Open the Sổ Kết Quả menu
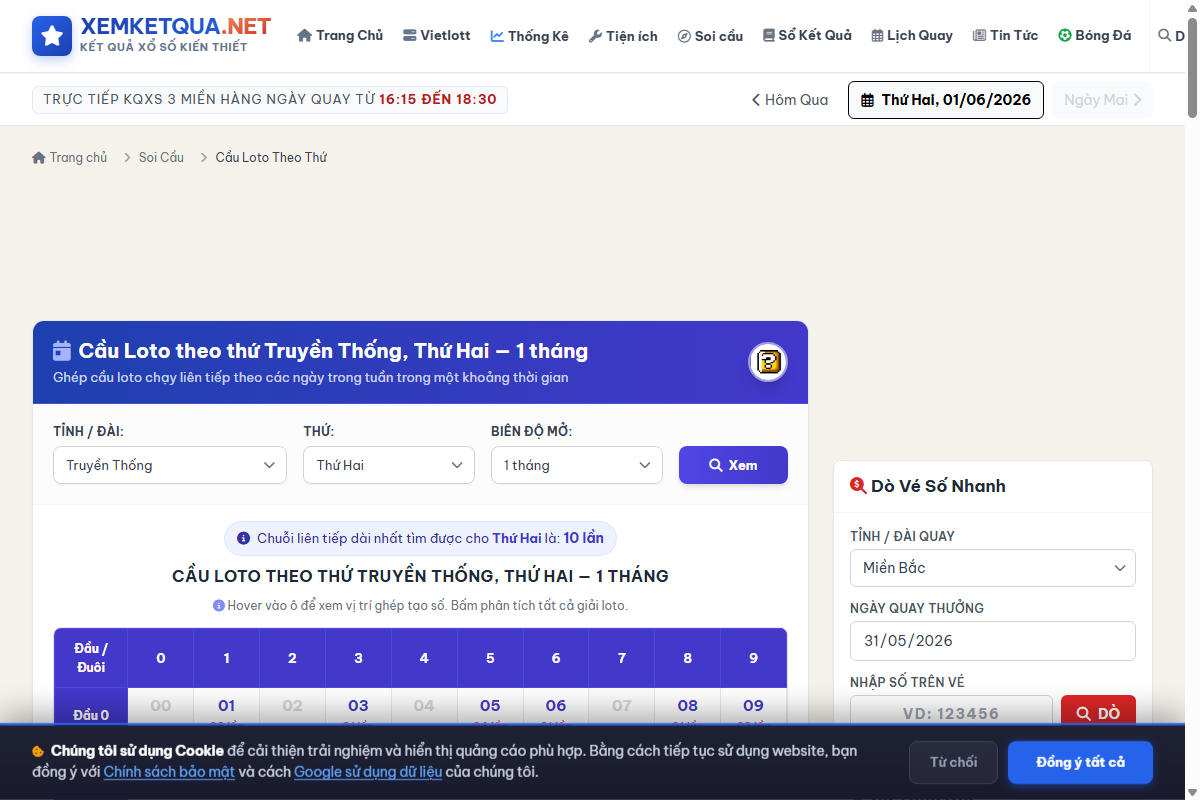This screenshot has width=1200, height=800. pyautogui.click(x=807, y=36)
